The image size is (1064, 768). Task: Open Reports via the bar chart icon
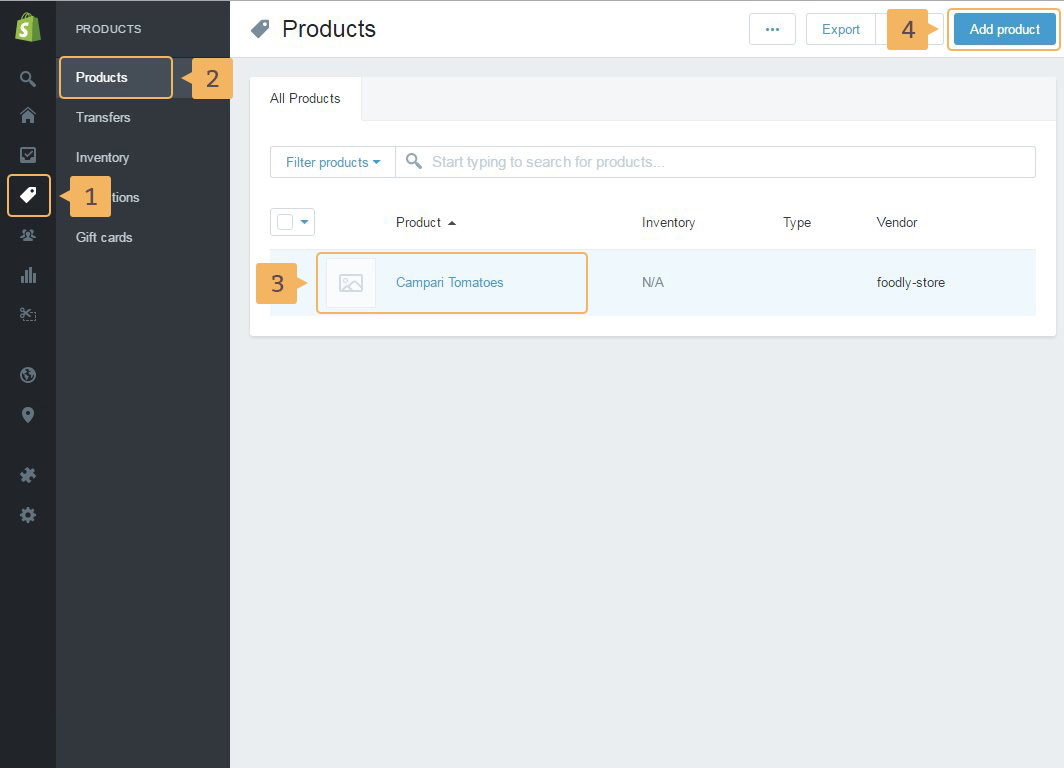[28, 275]
